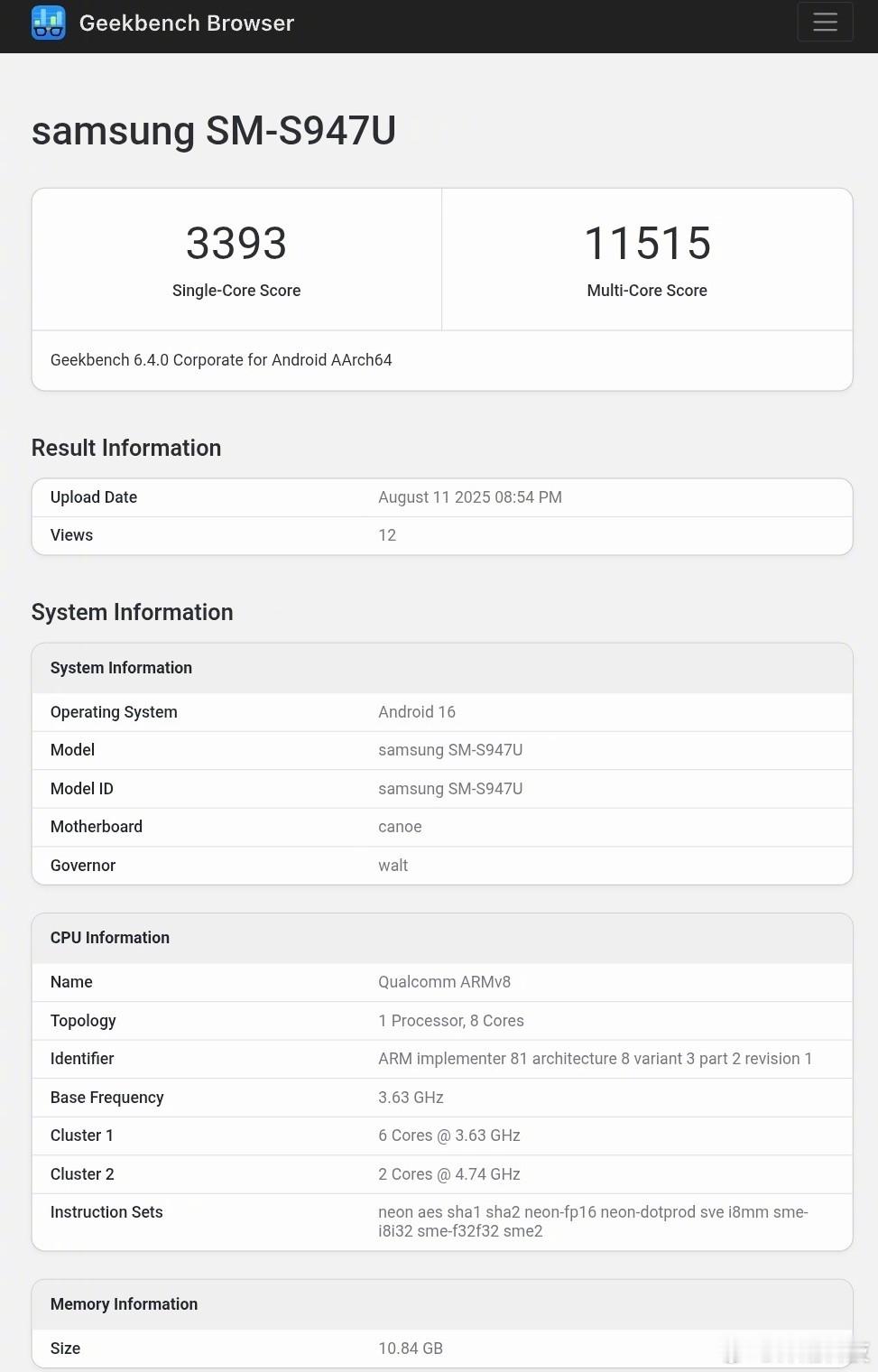Select the Cluster 2 label
The height and width of the screenshot is (1372, 878).
[82, 1174]
